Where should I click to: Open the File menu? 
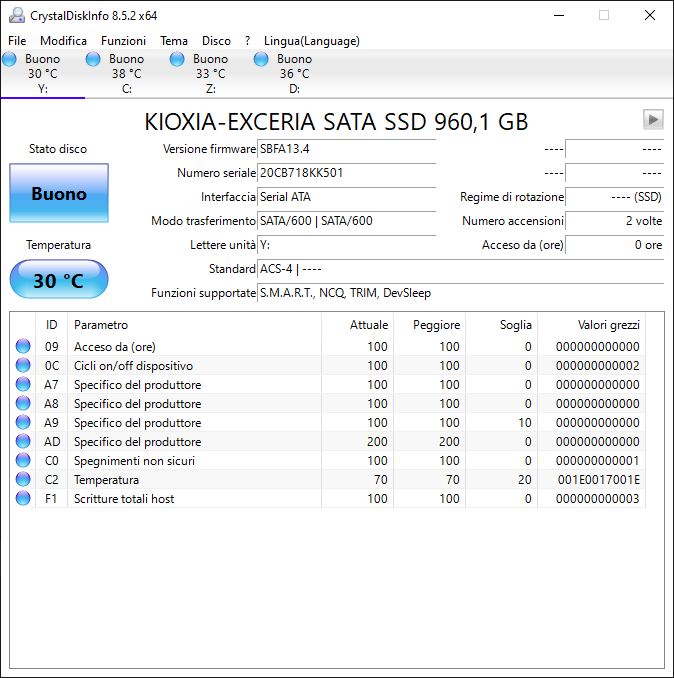point(17,41)
